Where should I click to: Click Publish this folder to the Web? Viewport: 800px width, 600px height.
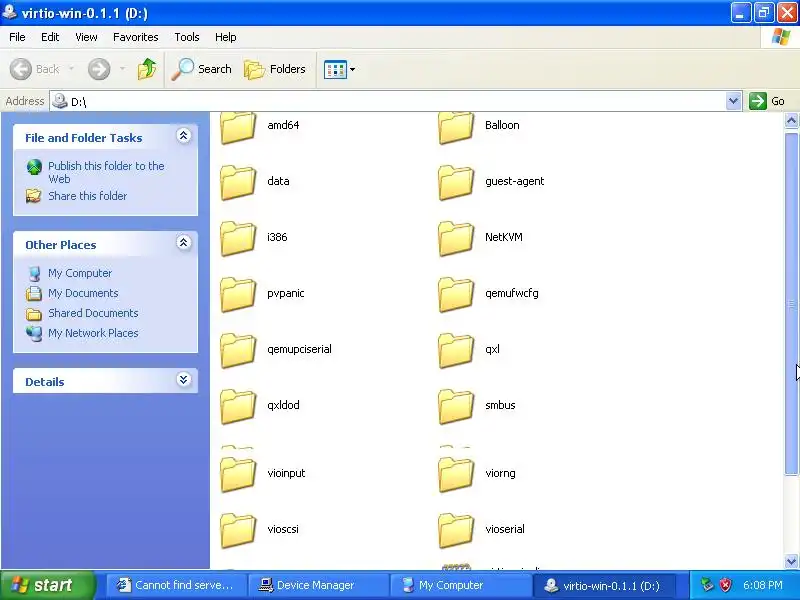click(x=106, y=172)
